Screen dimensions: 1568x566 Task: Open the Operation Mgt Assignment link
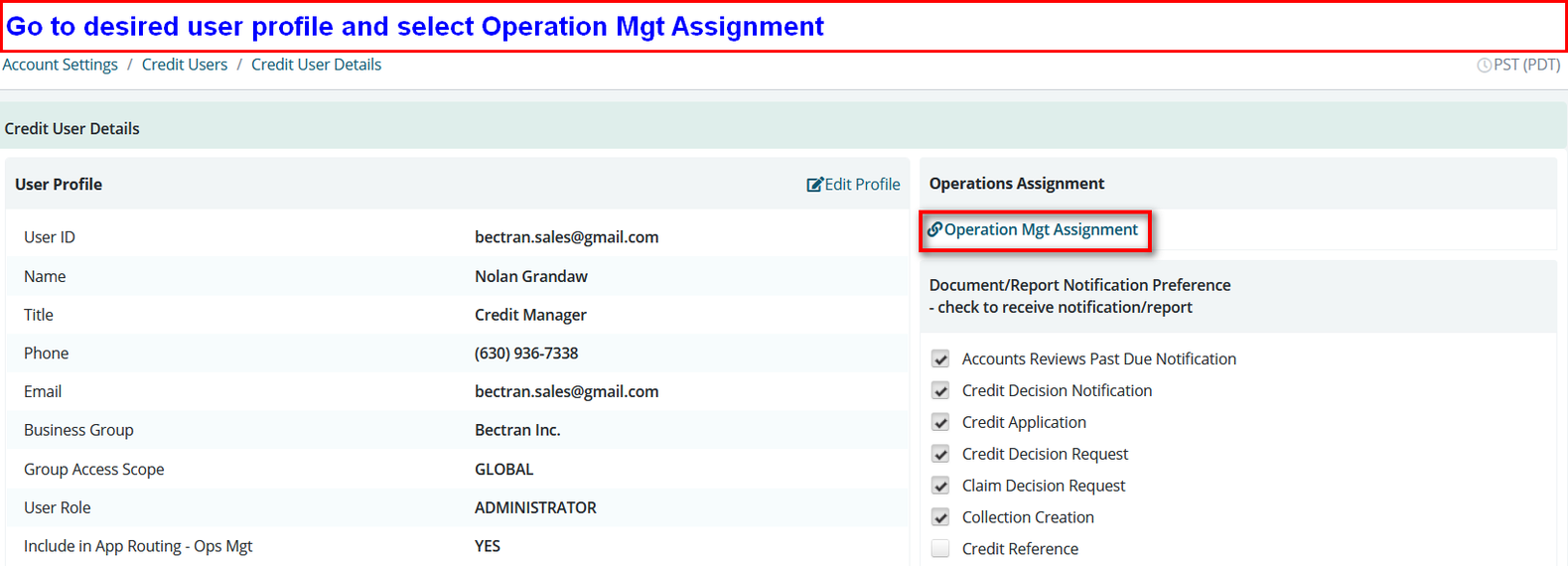[x=1041, y=229]
